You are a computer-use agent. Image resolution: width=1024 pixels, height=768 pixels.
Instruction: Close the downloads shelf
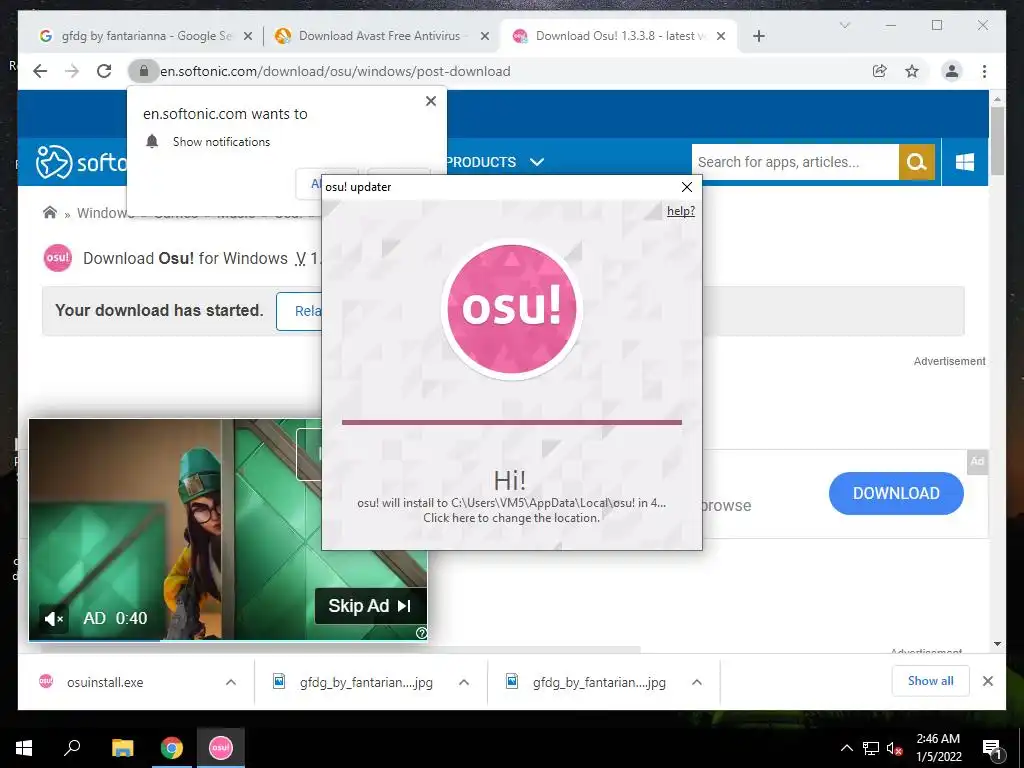pyautogui.click(x=987, y=681)
